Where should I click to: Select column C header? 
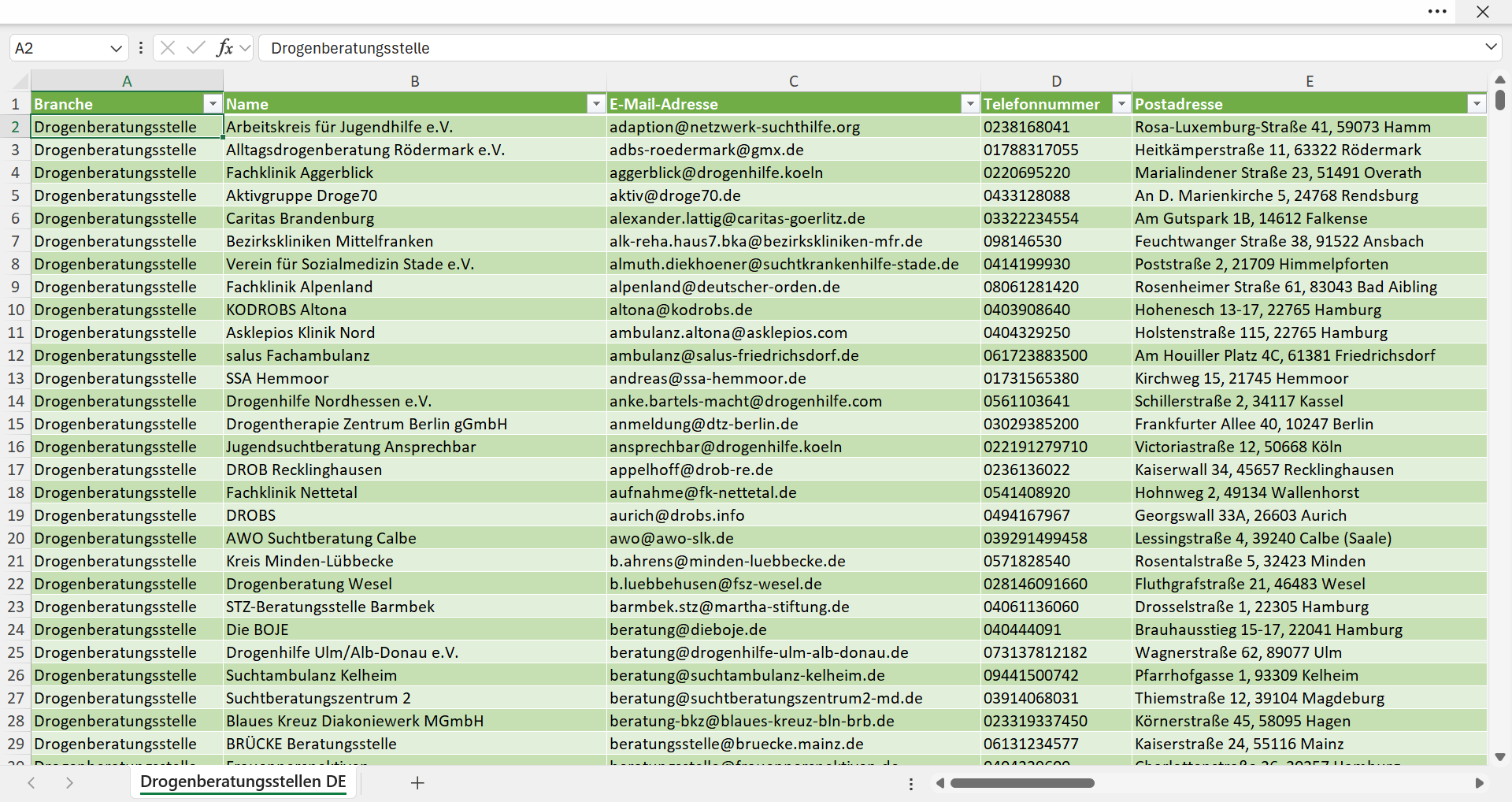click(x=794, y=81)
